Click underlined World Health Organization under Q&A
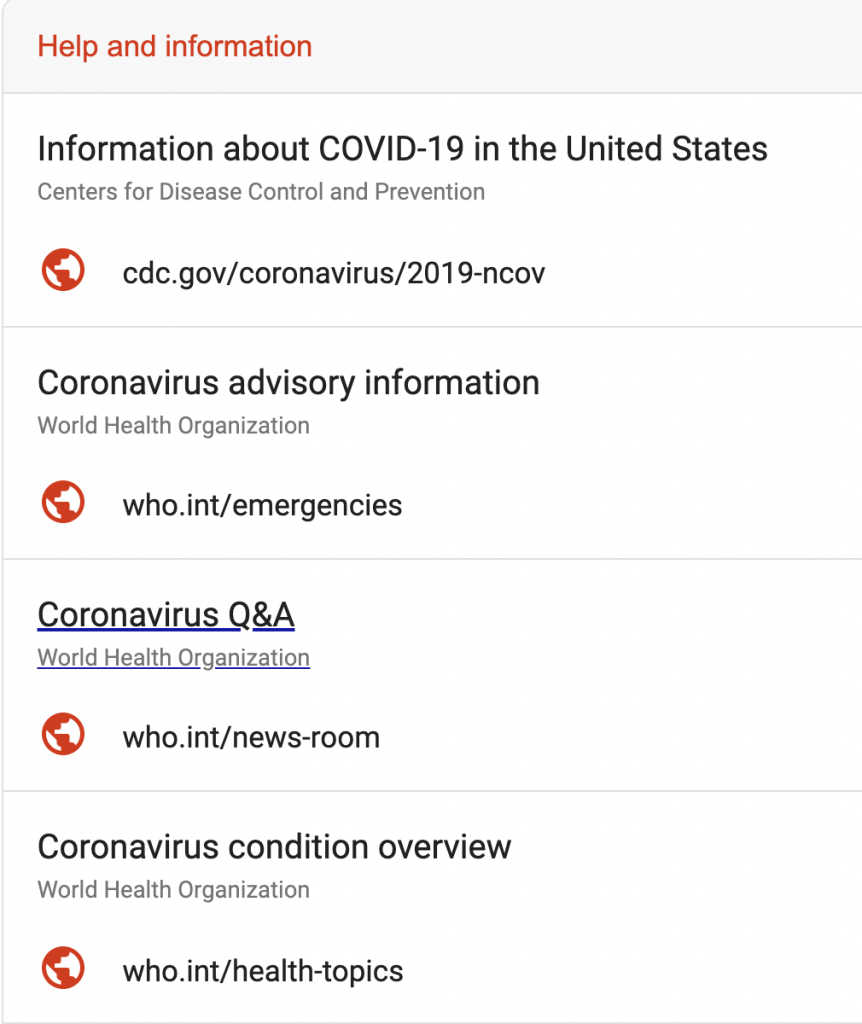 174,658
